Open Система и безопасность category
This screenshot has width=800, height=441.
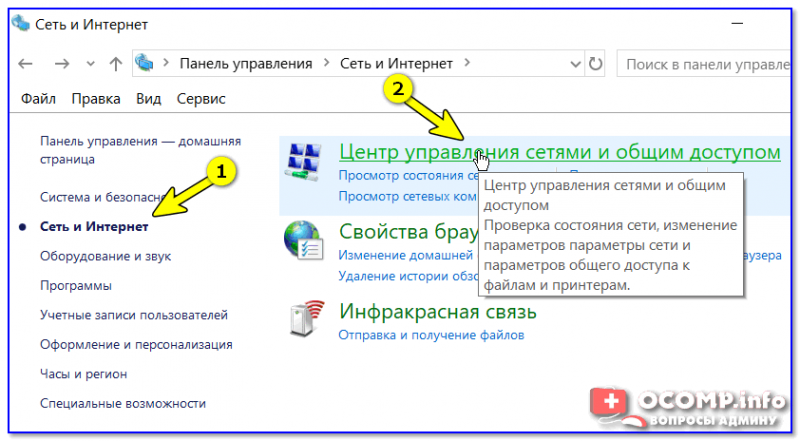[x=102, y=197]
